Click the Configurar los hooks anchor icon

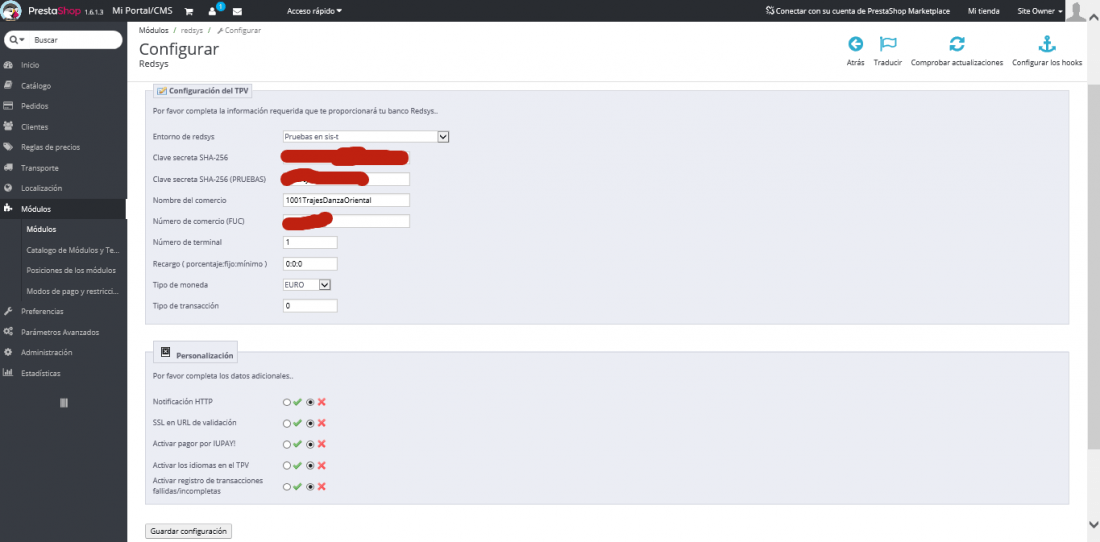point(1047,44)
